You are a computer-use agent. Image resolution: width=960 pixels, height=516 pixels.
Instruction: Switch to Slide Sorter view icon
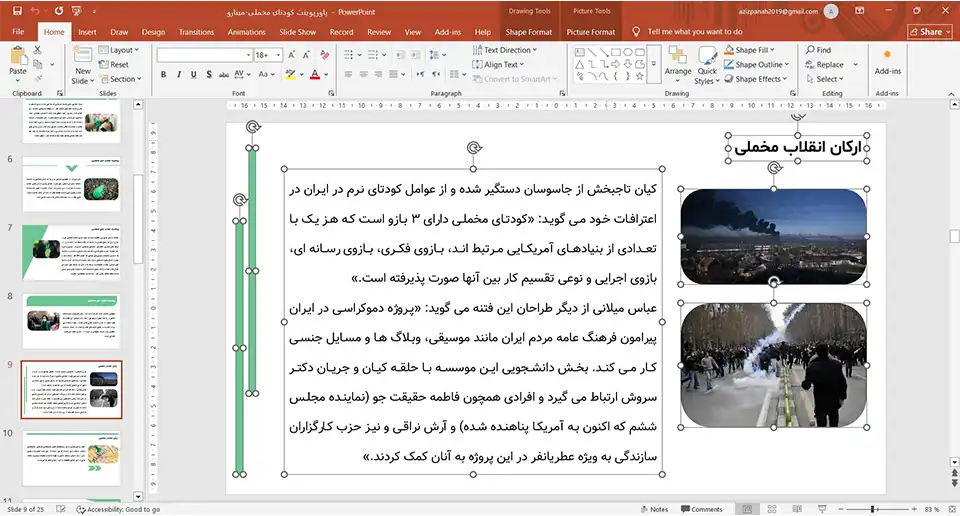(772, 509)
